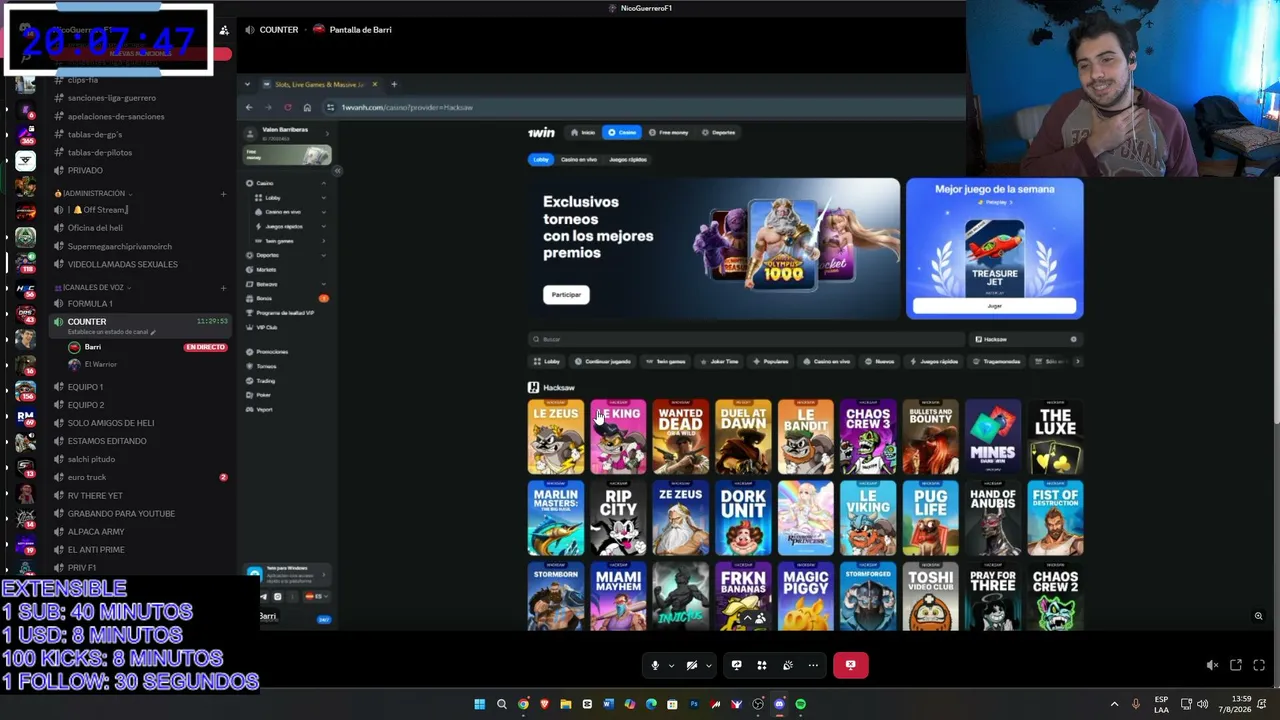Image resolution: width=1280 pixels, height=720 pixels.
Task: Open the Chaos Crew 3 game
Action: (x=868, y=437)
